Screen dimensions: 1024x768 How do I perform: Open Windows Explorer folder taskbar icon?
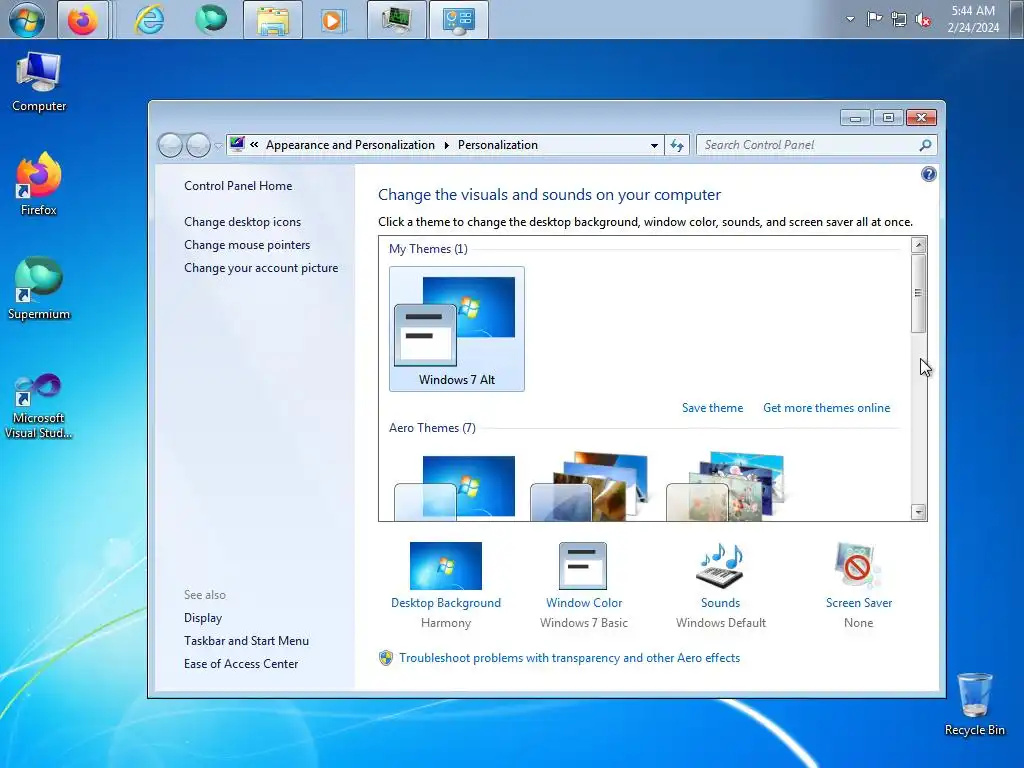click(x=273, y=20)
